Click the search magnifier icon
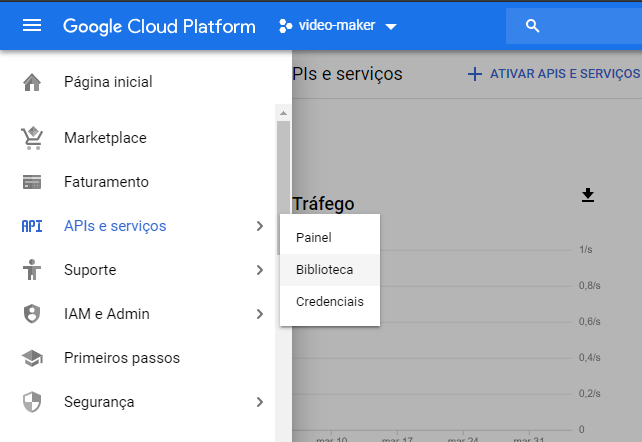 532,26
